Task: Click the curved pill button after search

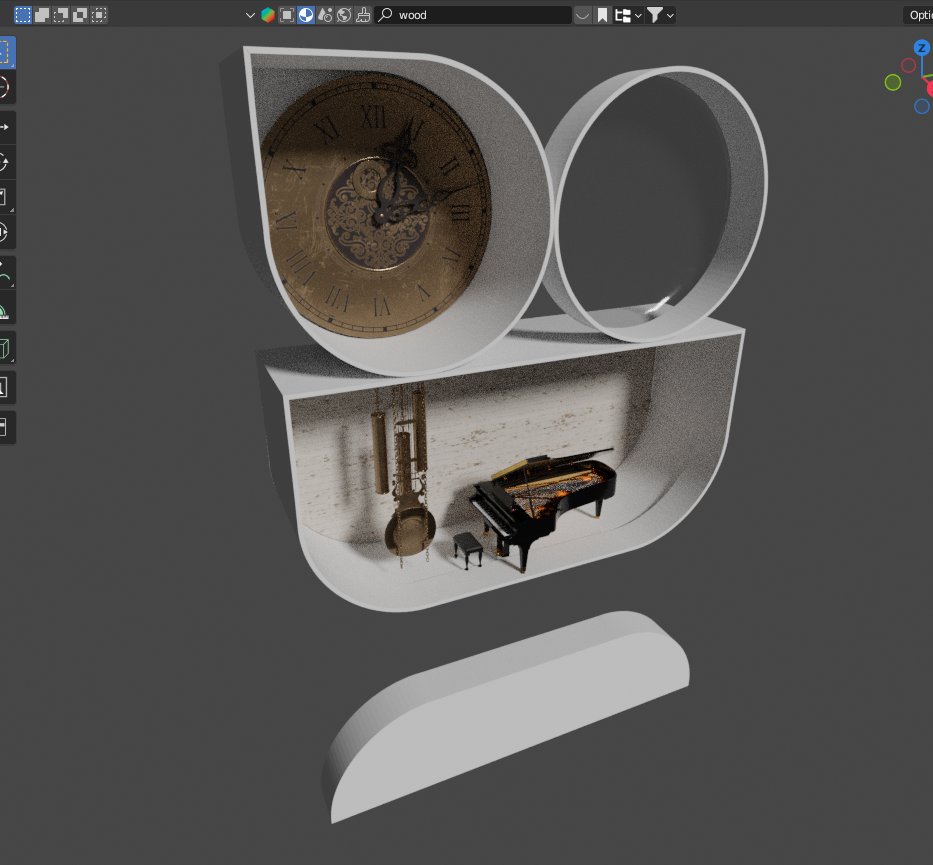Action: click(583, 15)
